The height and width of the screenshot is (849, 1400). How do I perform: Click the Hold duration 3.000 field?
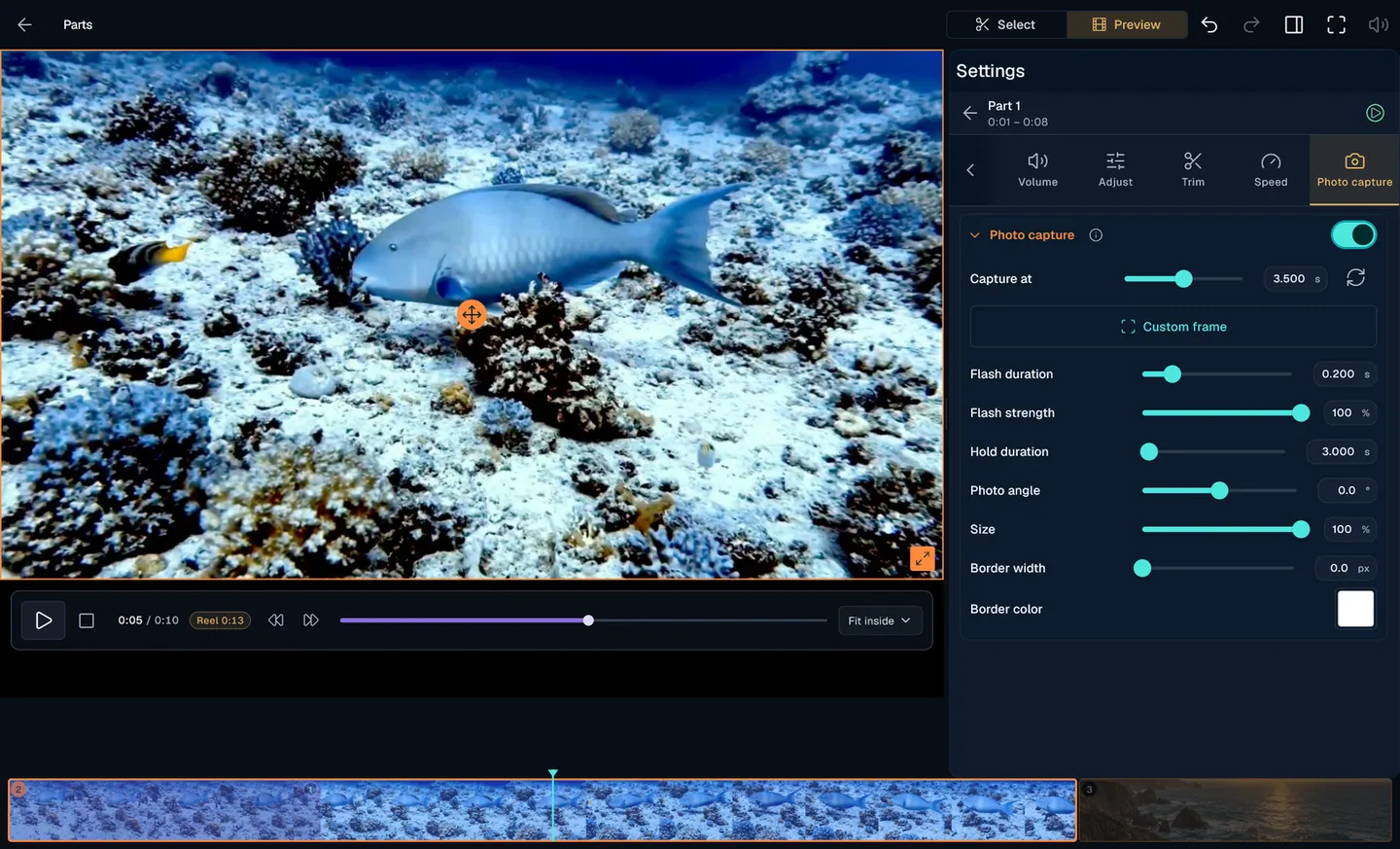(1344, 452)
